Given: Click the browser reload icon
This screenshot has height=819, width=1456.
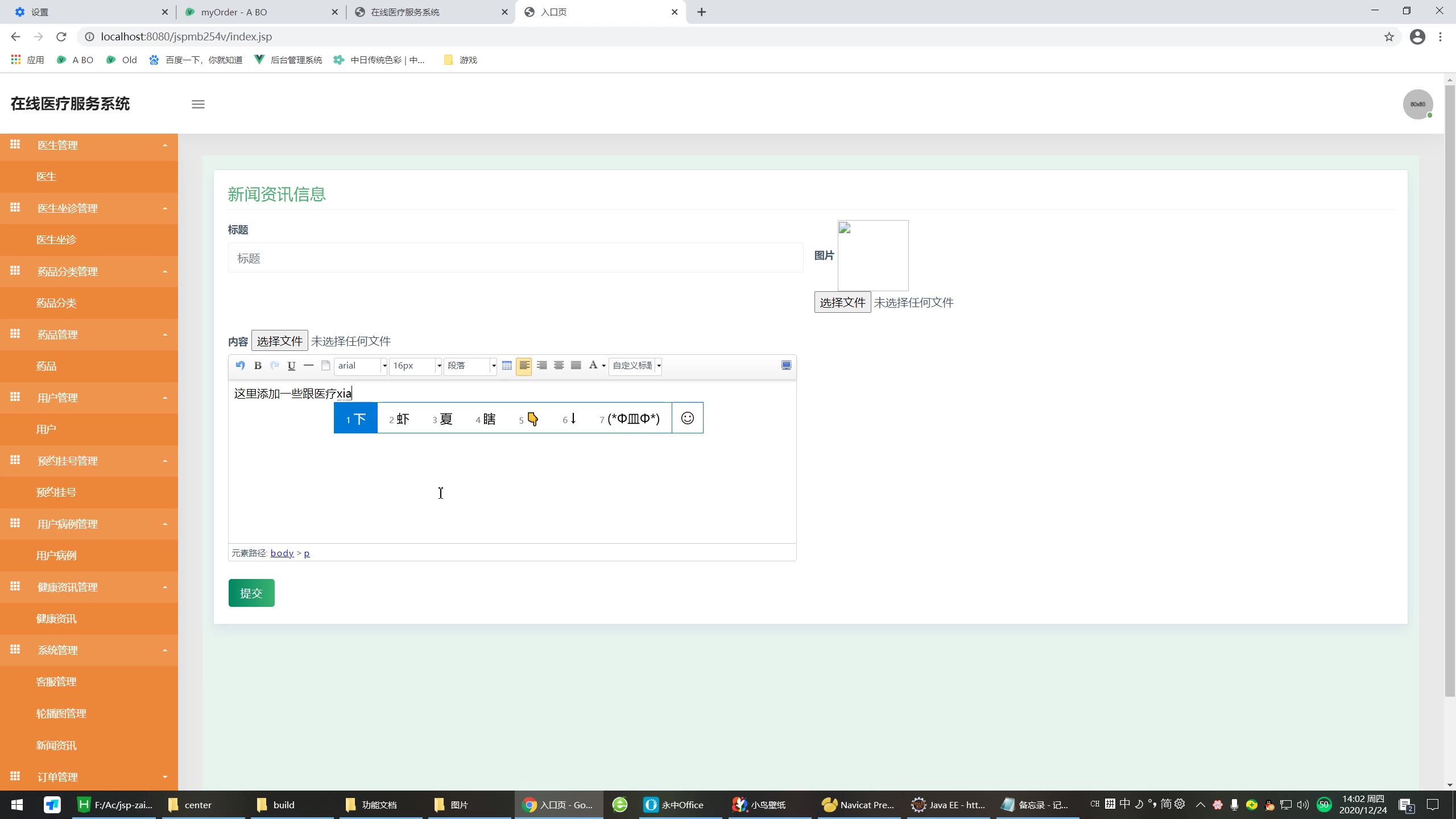Looking at the screenshot, I should tap(61, 37).
